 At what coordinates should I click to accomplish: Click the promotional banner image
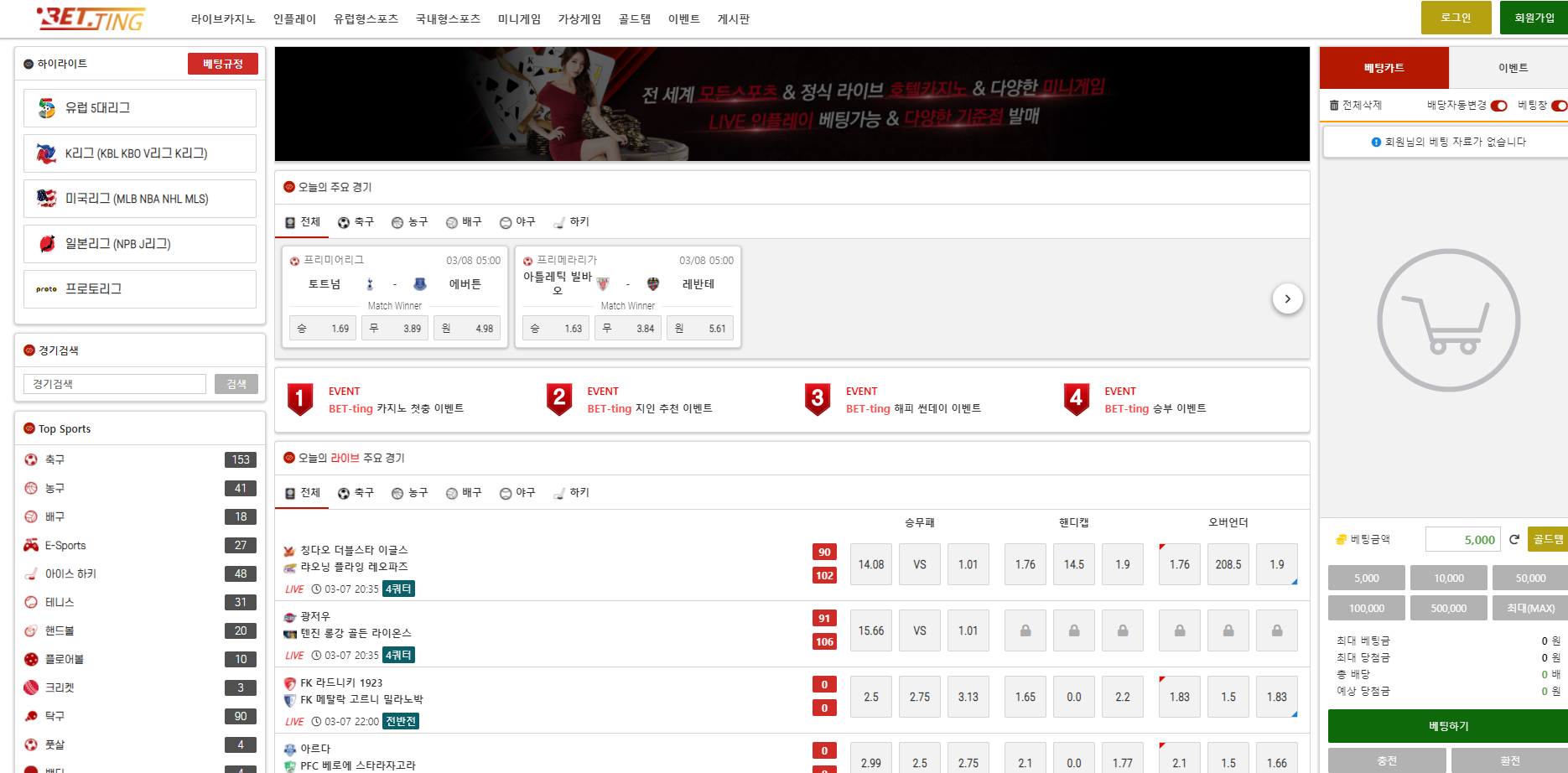[x=792, y=104]
